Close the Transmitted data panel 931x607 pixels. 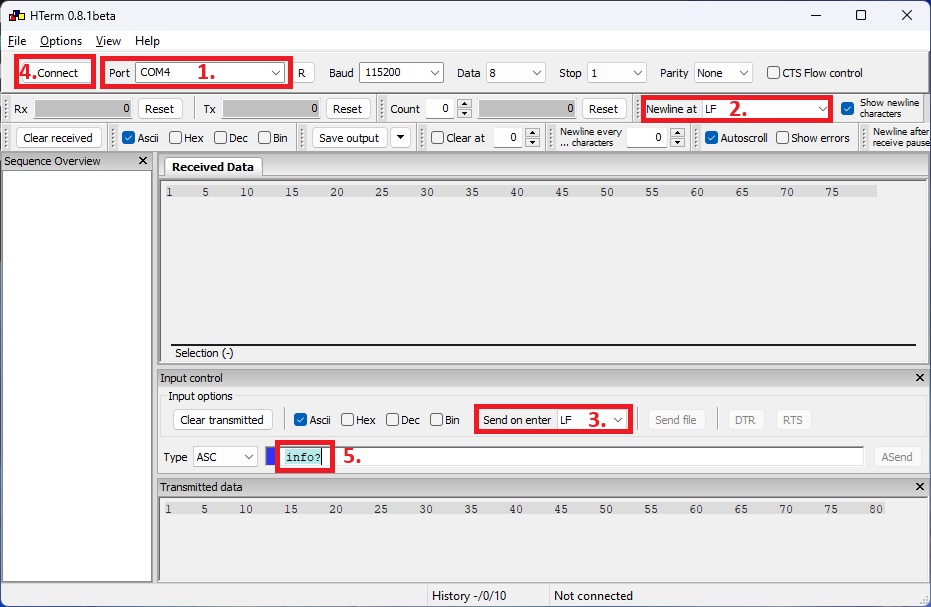(920, 487)
